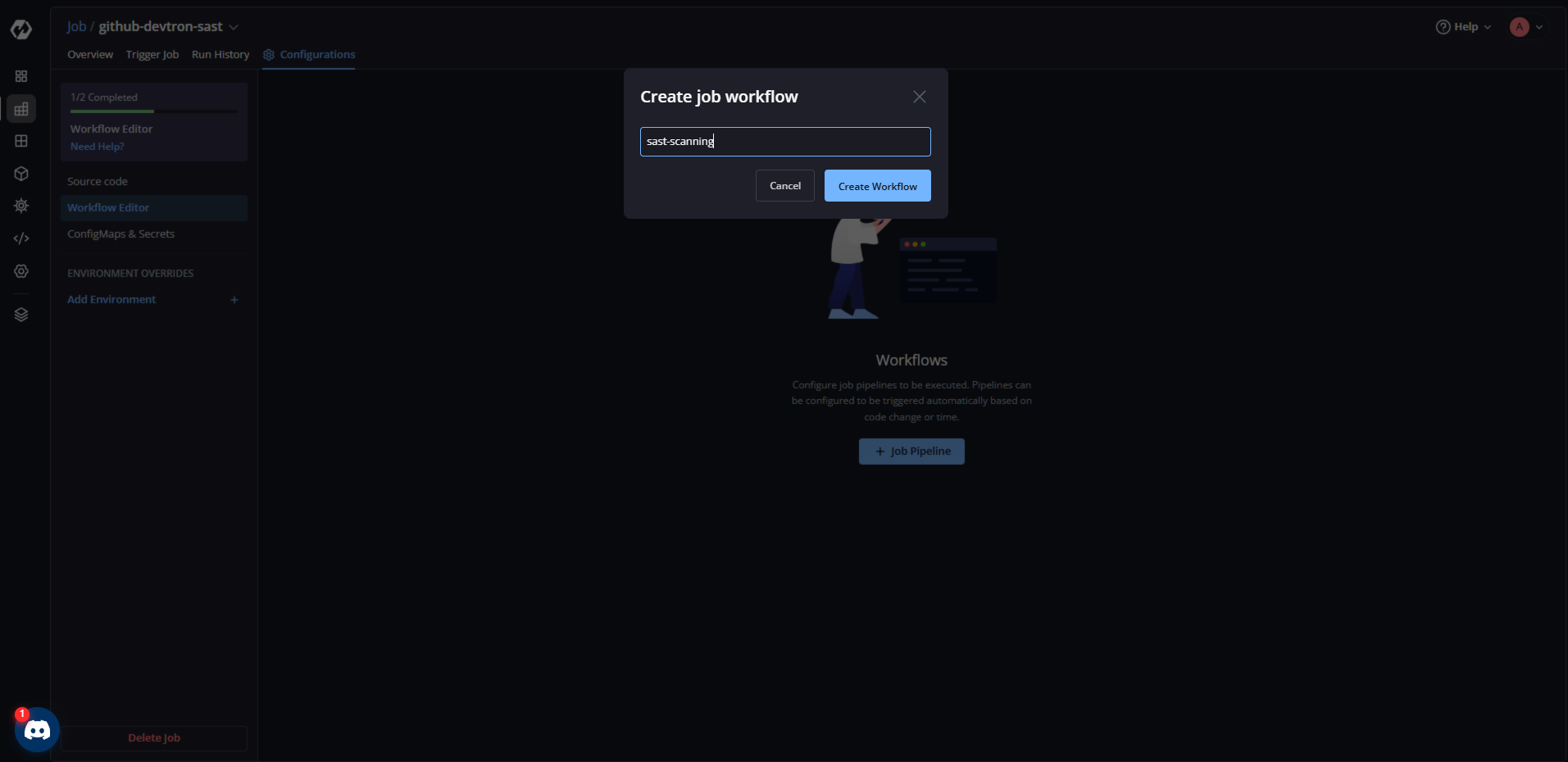Viewport: 1568px width, 762px height.
Task: Open the Security bug icon in sidebar
Action: [x=21, y=206]
